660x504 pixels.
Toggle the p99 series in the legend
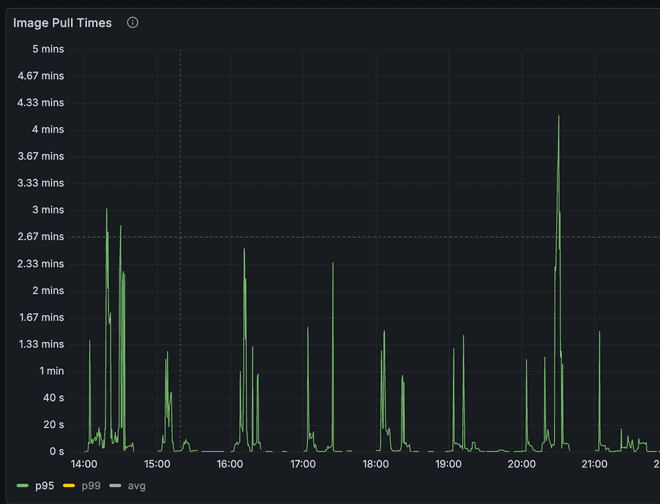pos(91,486)
